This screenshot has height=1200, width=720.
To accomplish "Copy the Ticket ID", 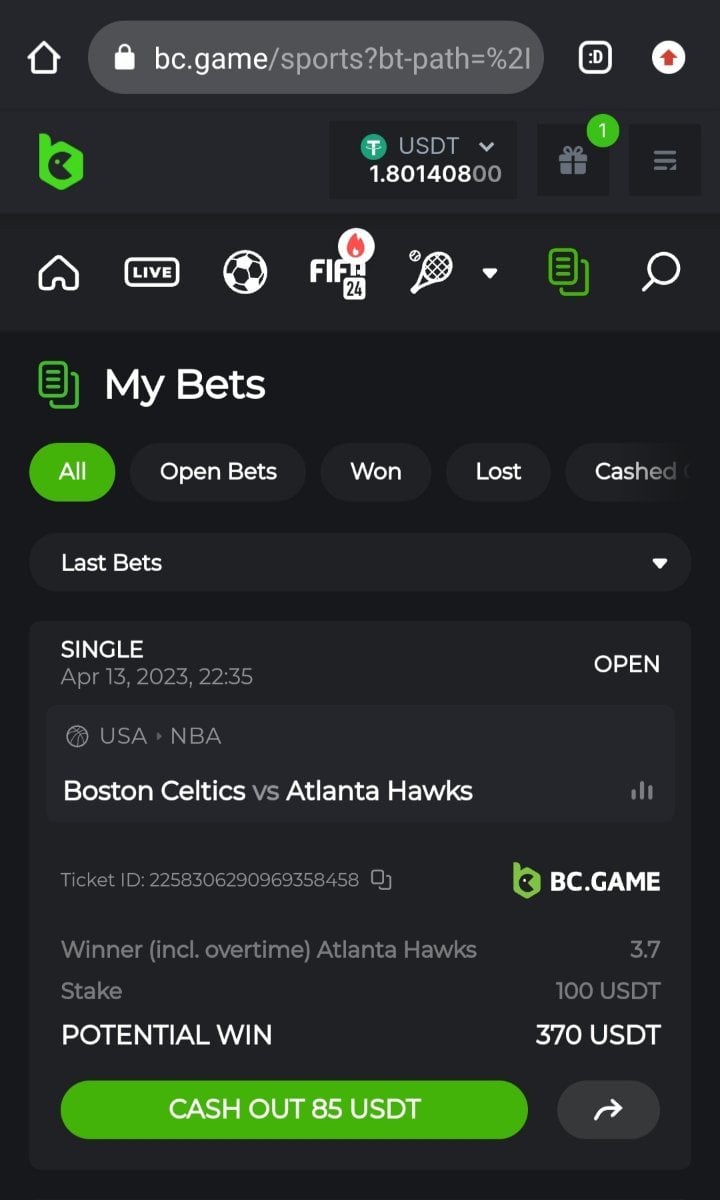I will (x=381, y=880).
